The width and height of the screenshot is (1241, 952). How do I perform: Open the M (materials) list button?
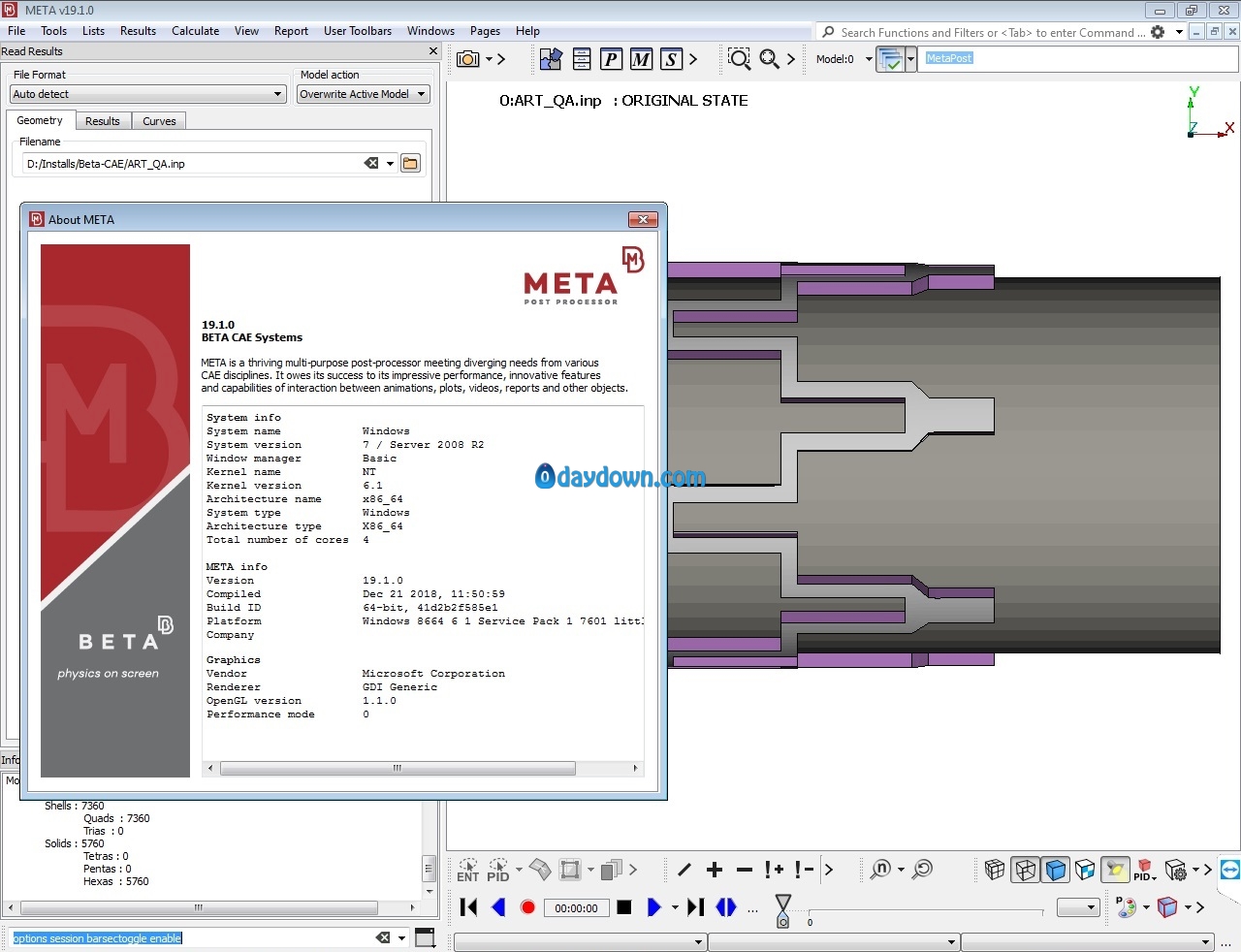(x=641, y=59)
